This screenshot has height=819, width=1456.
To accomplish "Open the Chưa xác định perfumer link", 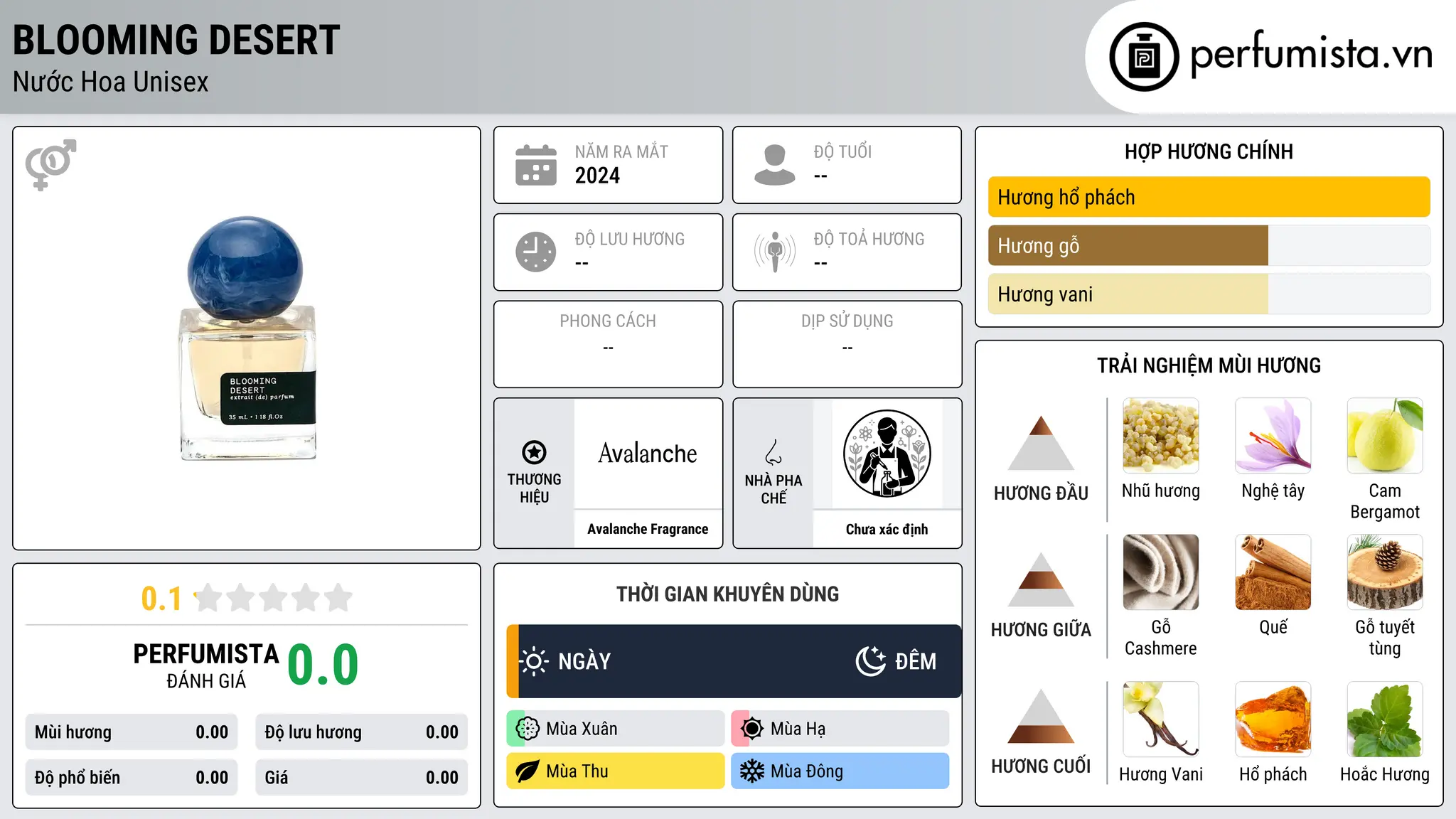I will [887, 529].
